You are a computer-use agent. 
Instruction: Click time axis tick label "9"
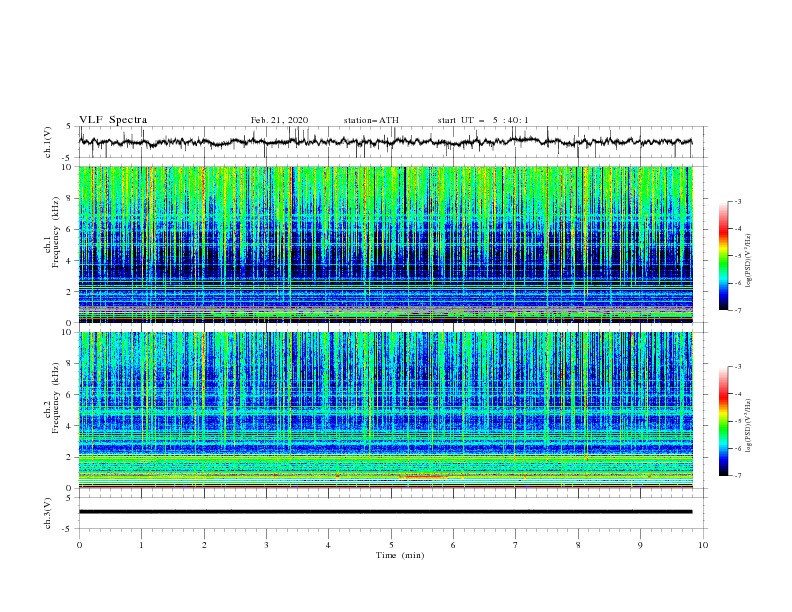(641, 545)
